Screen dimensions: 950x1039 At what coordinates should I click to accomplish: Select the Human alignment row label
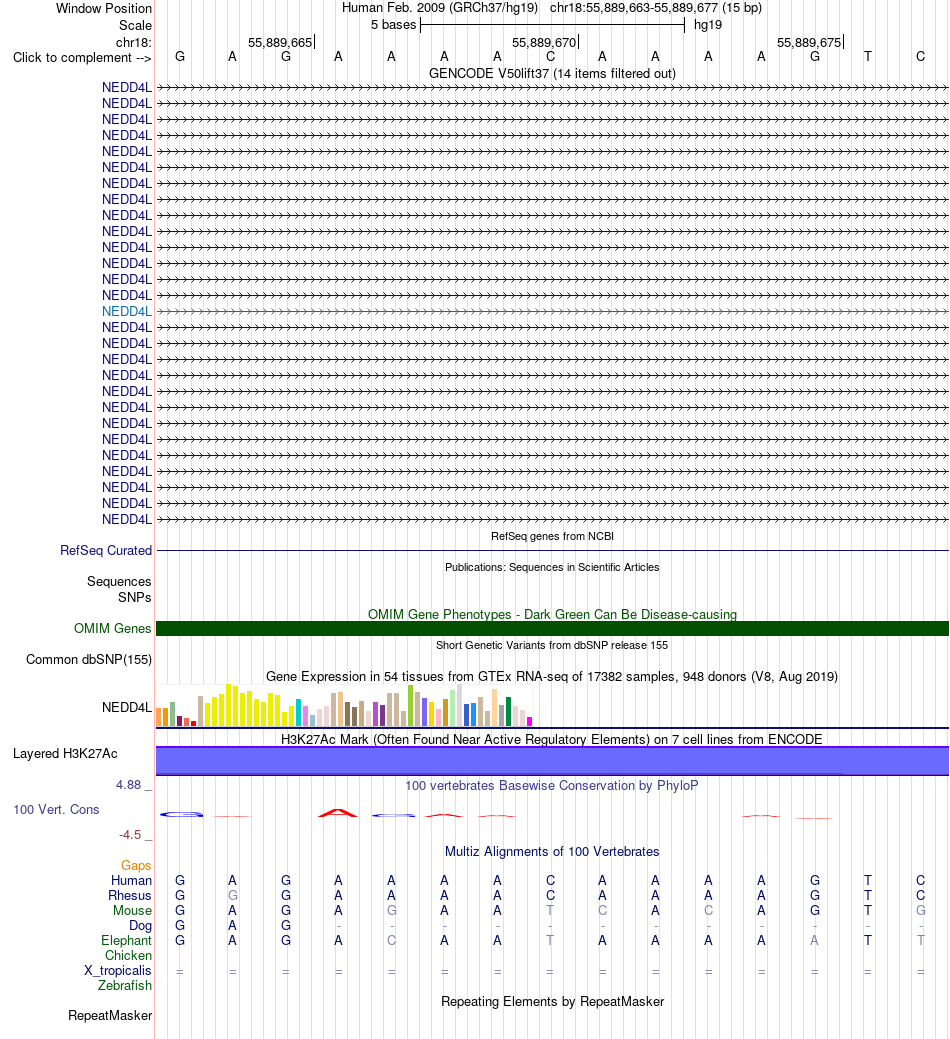coord(131,881)
